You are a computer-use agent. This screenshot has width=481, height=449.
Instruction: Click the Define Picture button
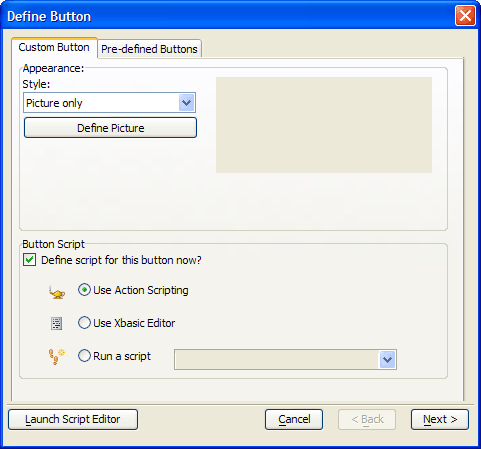pos(110,128)
